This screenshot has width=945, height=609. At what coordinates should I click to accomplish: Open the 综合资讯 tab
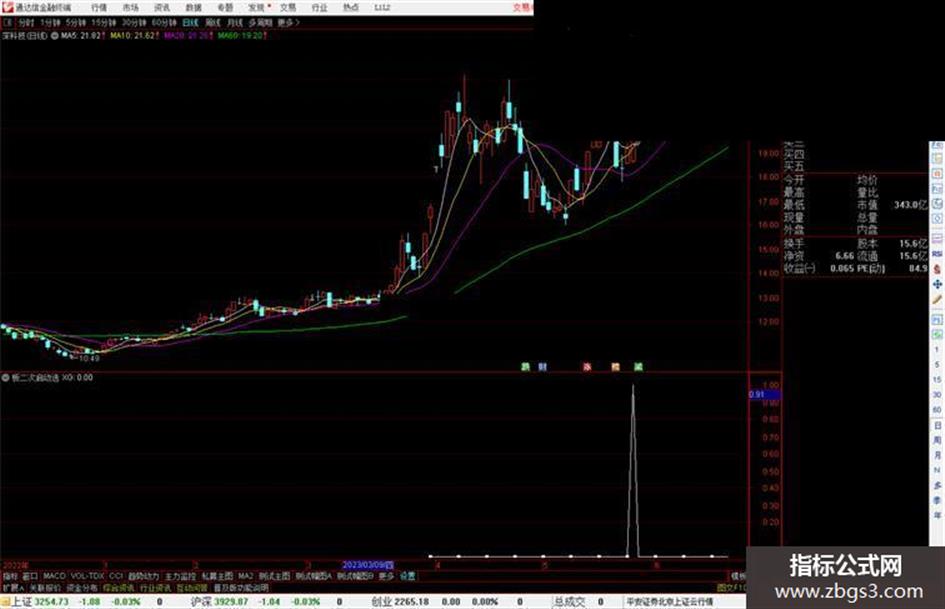point(119,587)
